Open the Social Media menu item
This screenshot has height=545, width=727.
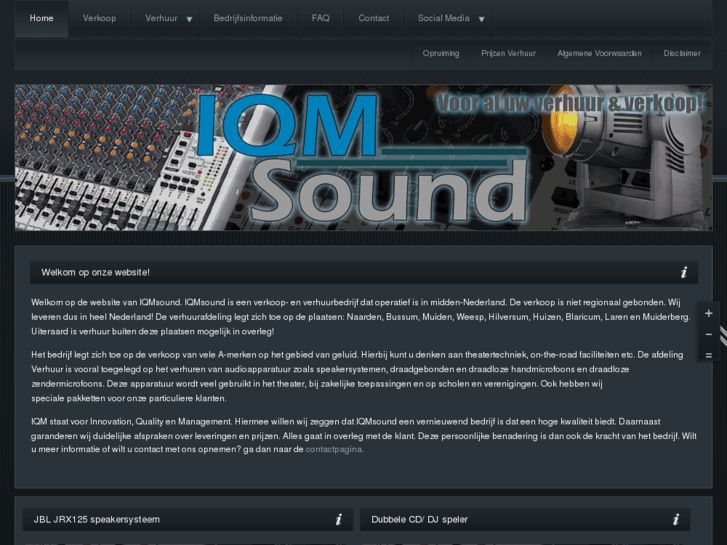[x=444, y=19]
